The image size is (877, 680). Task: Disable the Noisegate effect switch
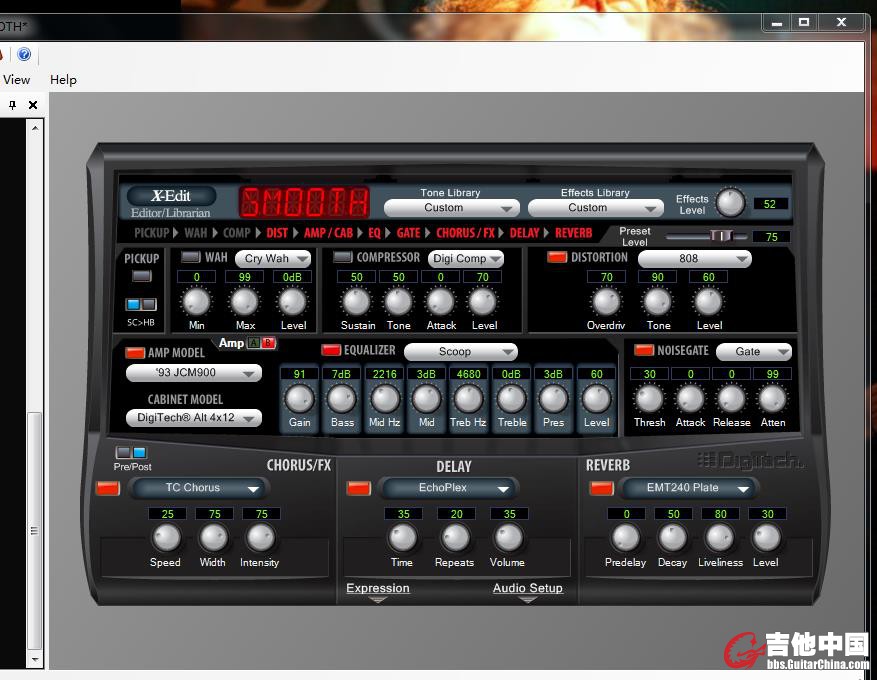(644, 350)
